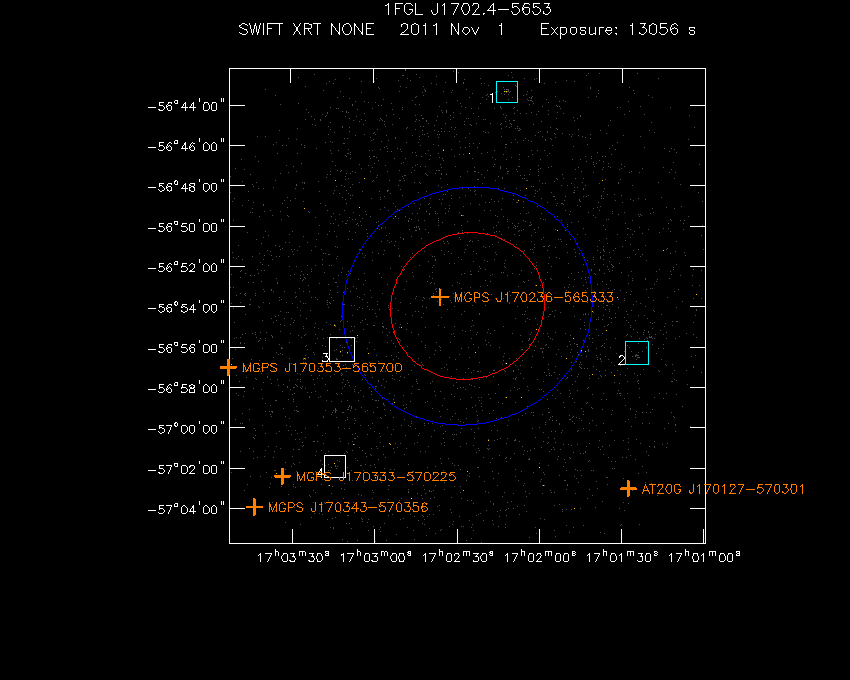850x680 pixels.
Task: Click the orange cross at MGPS J170353-565700
Action: [228, 368]
